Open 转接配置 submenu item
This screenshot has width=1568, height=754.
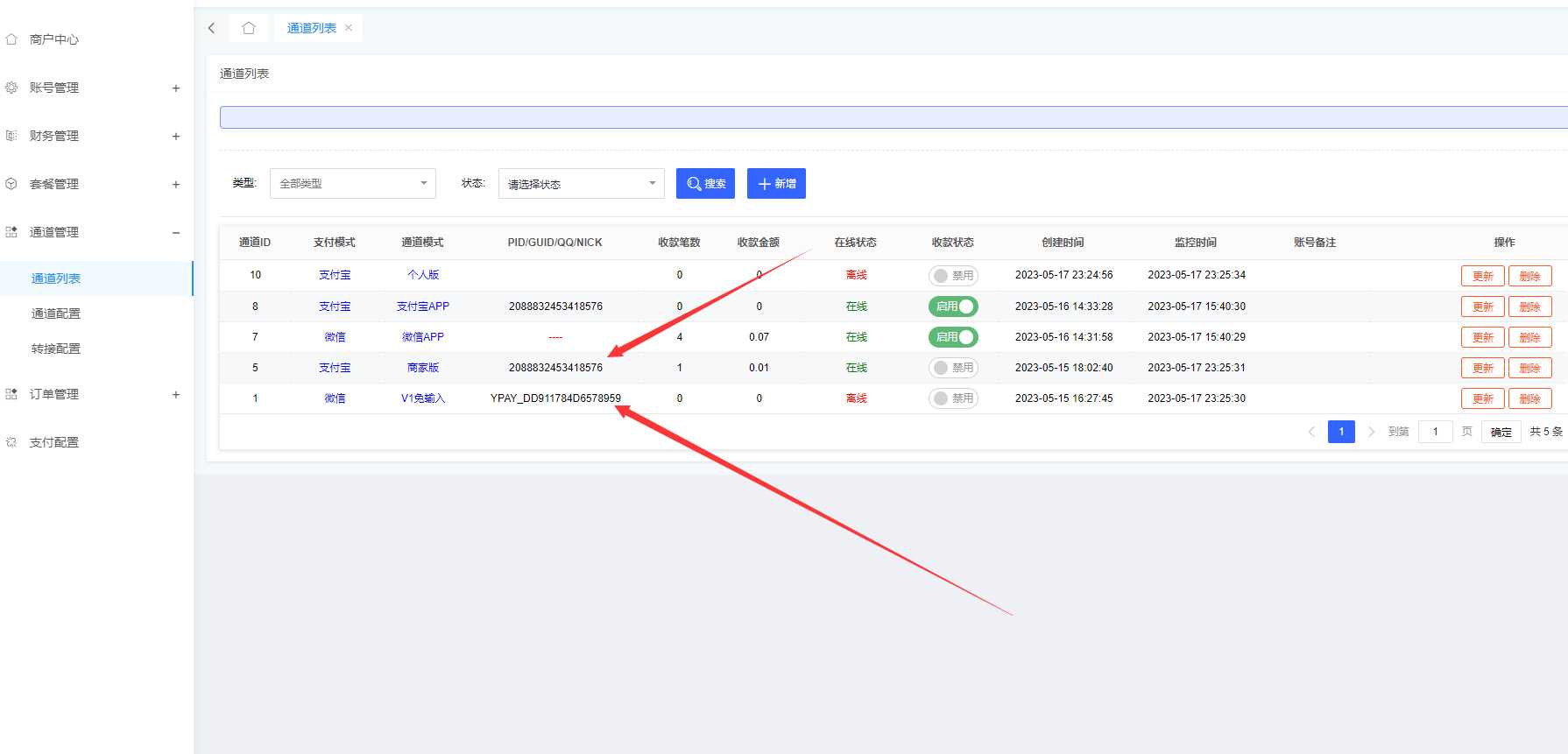(56, 349)
